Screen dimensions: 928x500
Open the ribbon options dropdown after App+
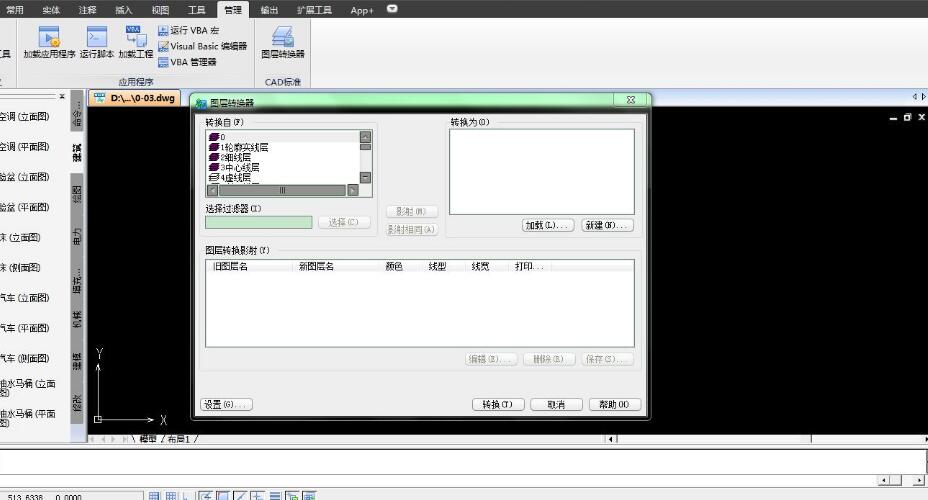click(392, 9)
